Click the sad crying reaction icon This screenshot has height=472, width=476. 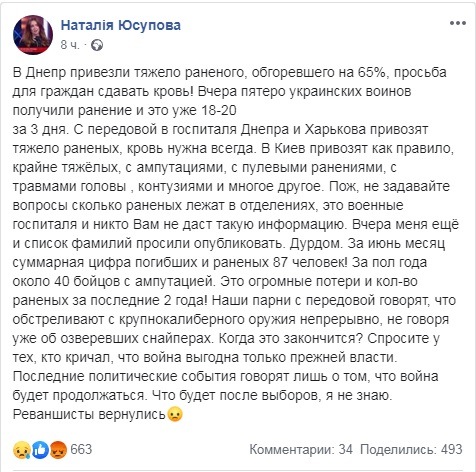pos(22,450)
